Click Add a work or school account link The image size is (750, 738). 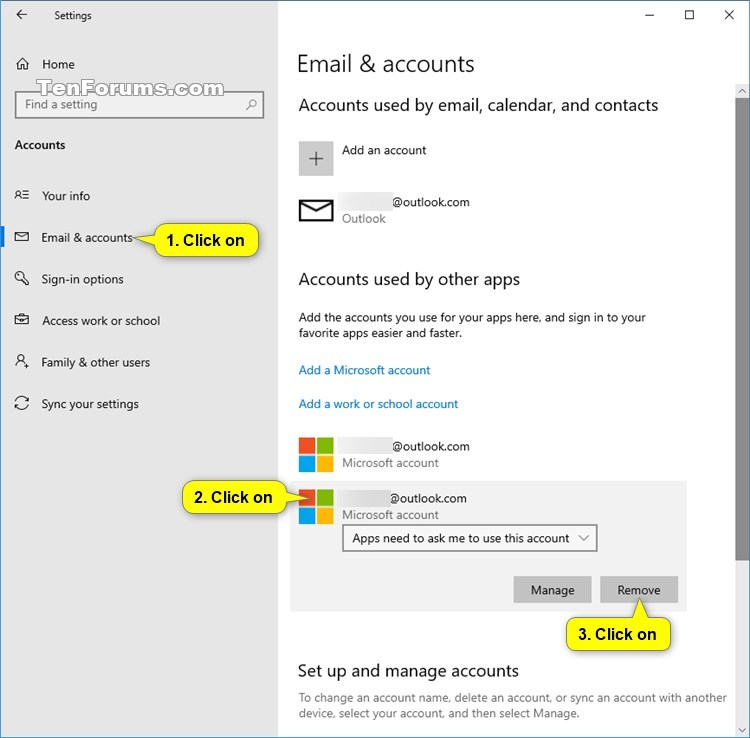pyautogui.click(x=378, y=404)
